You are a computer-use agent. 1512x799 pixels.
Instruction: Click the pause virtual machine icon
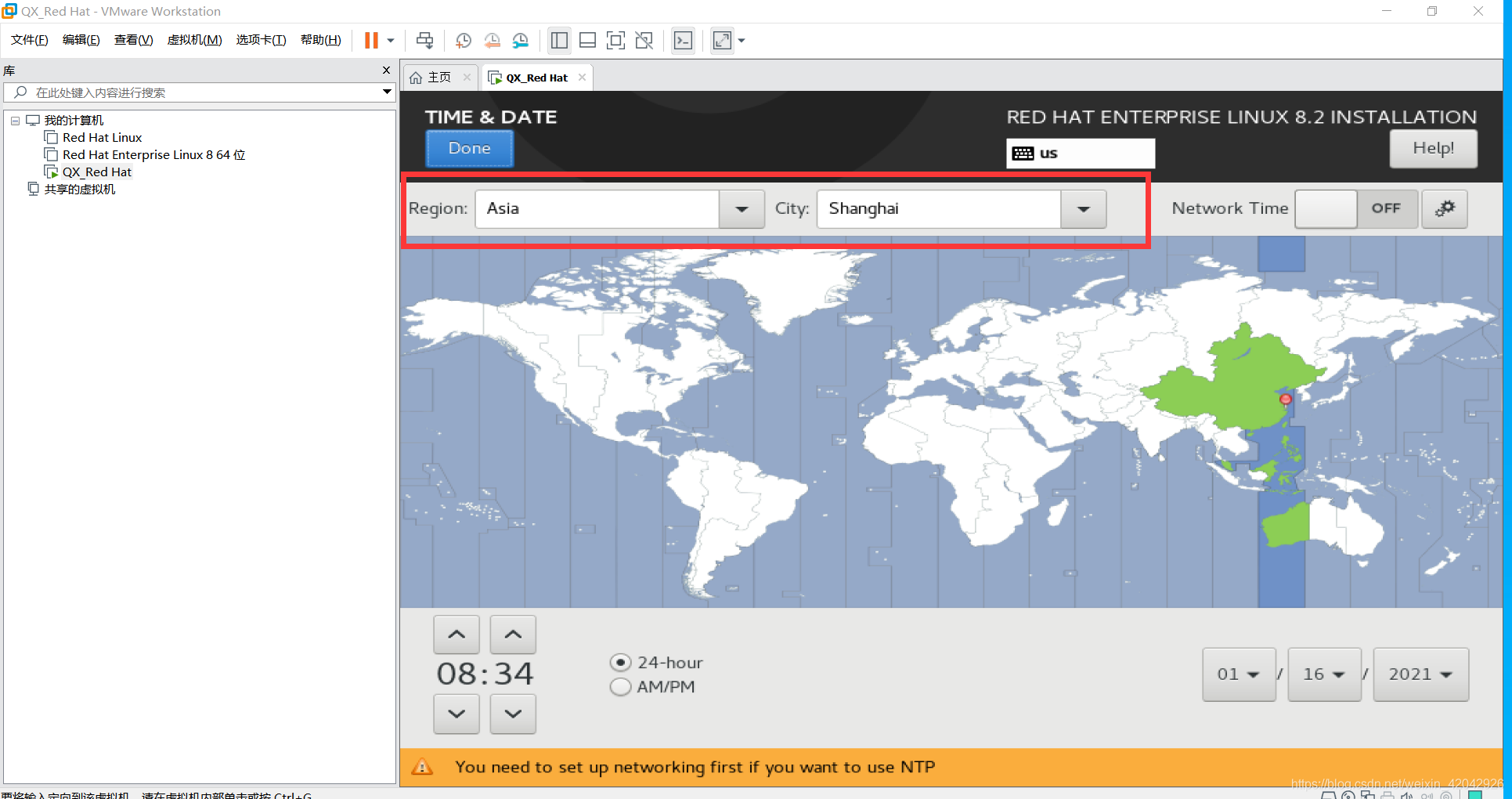pyautogui.click(x=371, y=40)
